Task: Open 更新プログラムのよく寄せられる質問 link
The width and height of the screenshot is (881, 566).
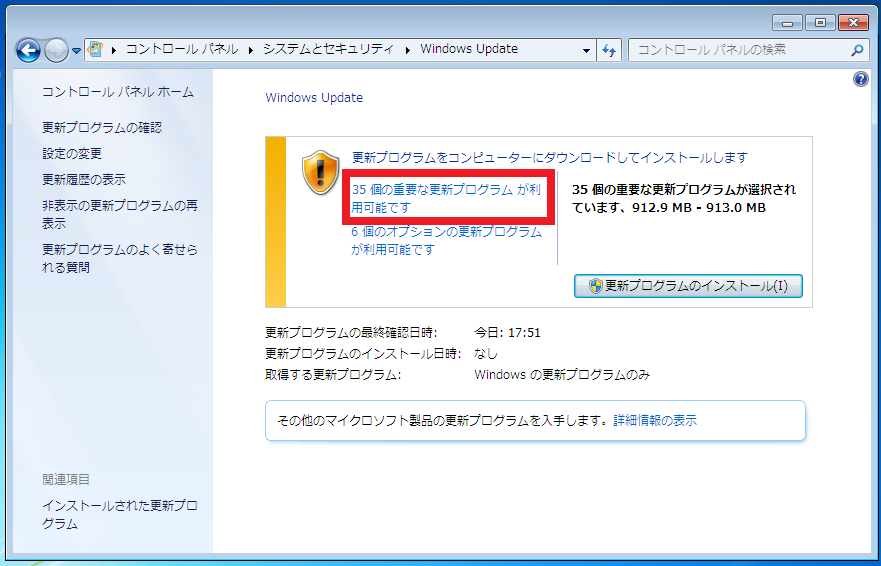Action: [x=120, y=258]
